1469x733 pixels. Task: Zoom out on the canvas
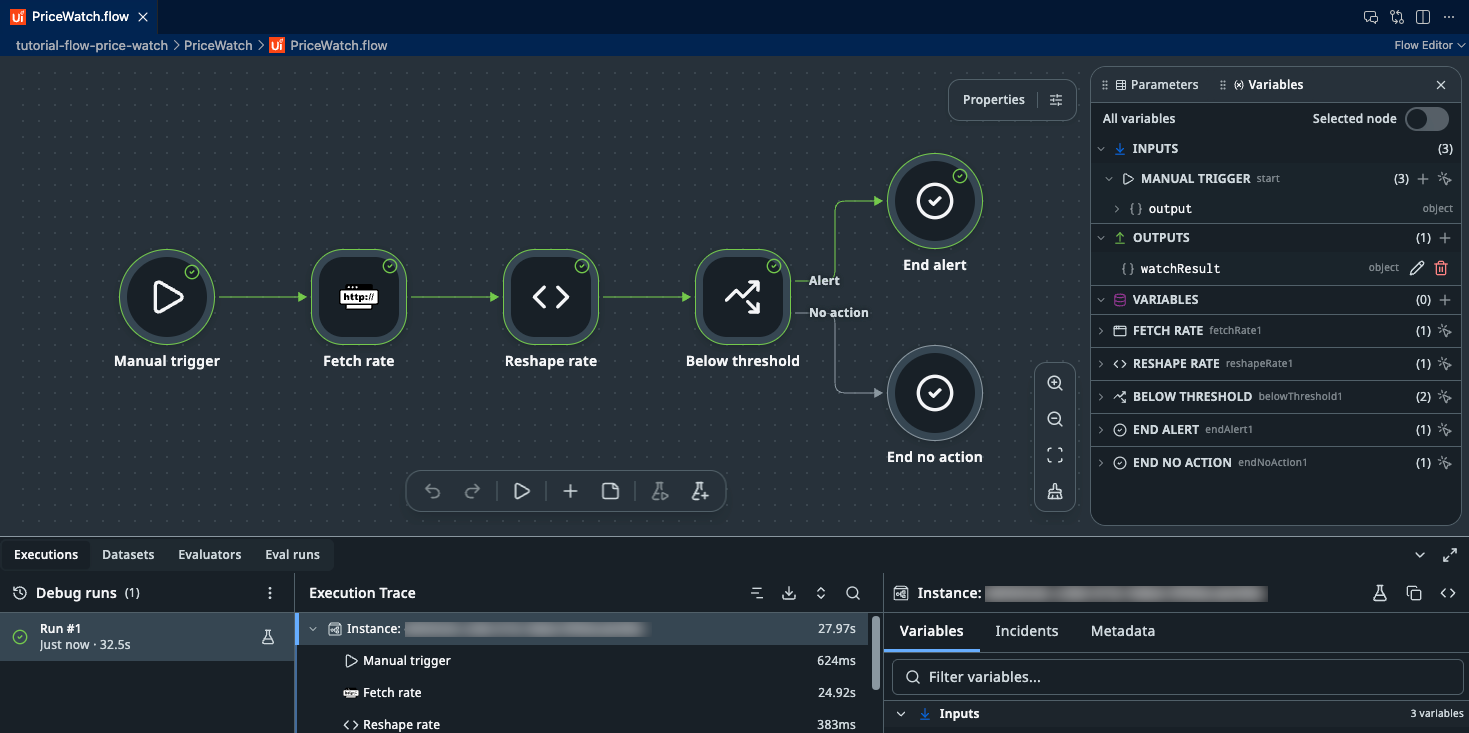(1055, 419)
